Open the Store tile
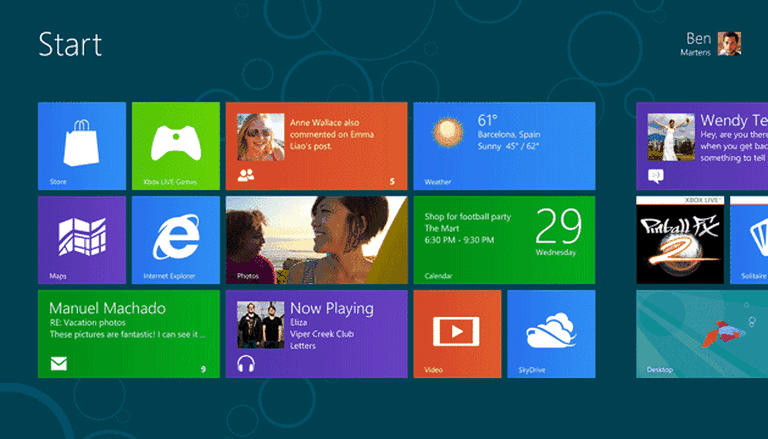Screen dimensions: 768x439 click(x=82, y=146)
